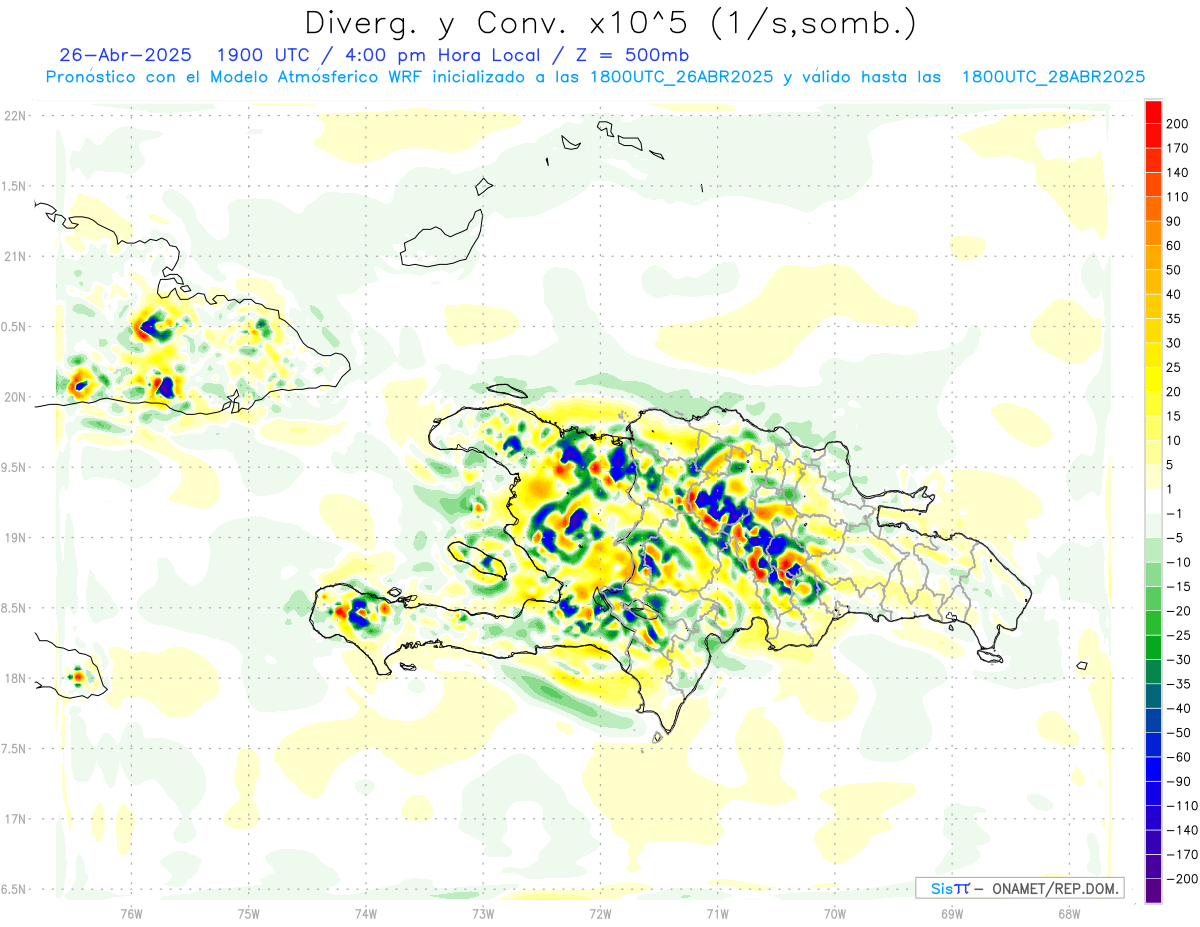Image resolution: width=1200 pixels, height=927 pixels.
Task: Click the '74W' longitude label
Action: tap(366, 913)
